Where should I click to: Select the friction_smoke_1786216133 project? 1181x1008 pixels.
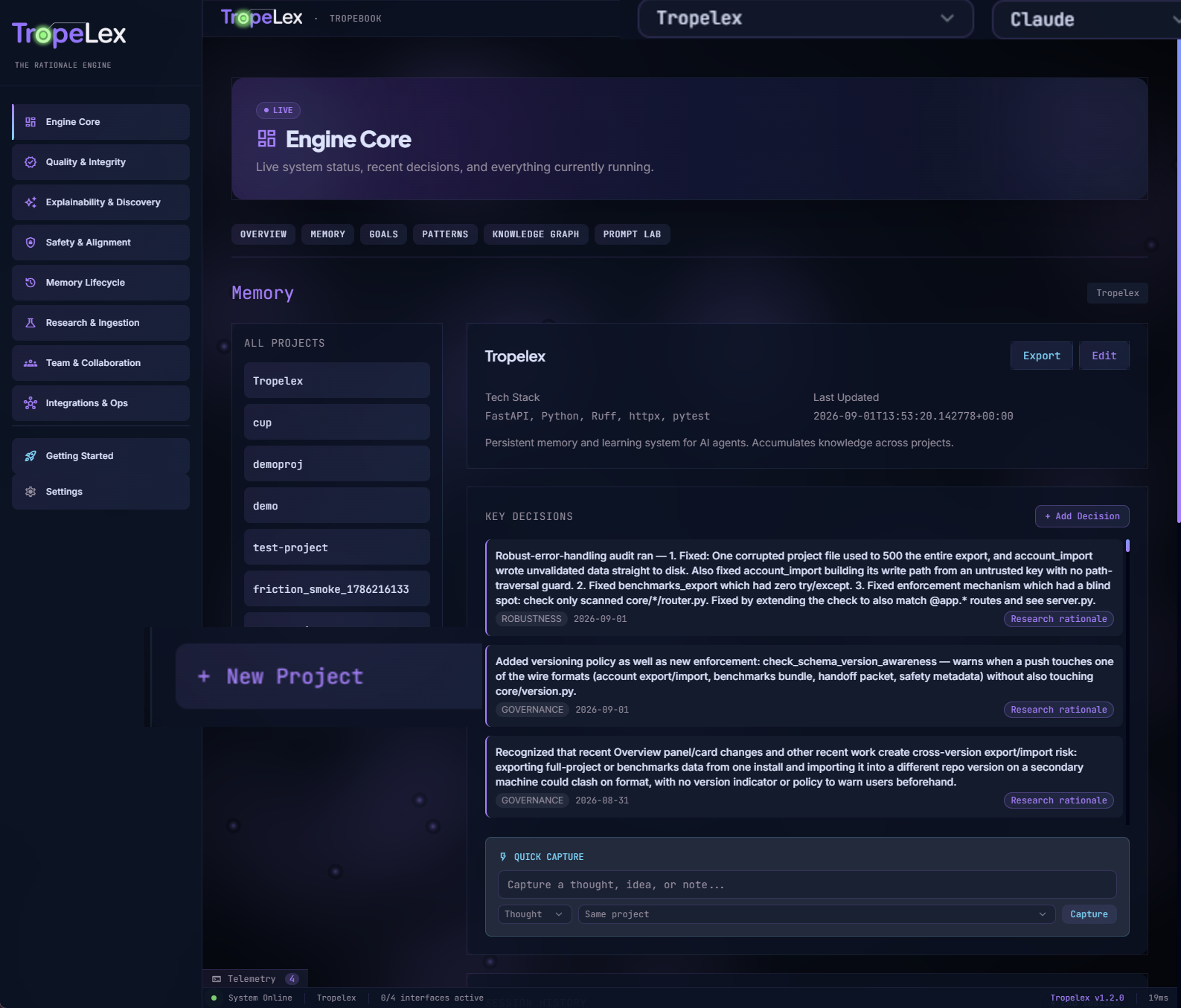click(337, 589)
